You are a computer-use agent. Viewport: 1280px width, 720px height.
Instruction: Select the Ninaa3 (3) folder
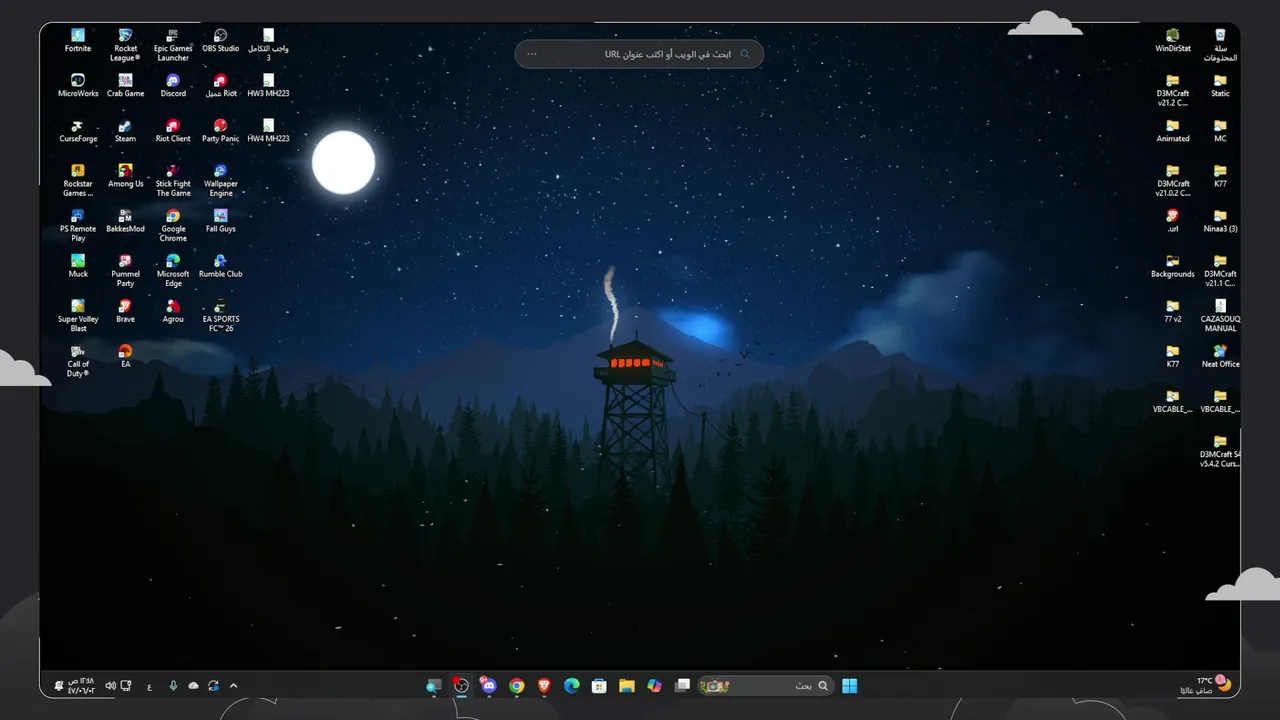pos(1220,221)
